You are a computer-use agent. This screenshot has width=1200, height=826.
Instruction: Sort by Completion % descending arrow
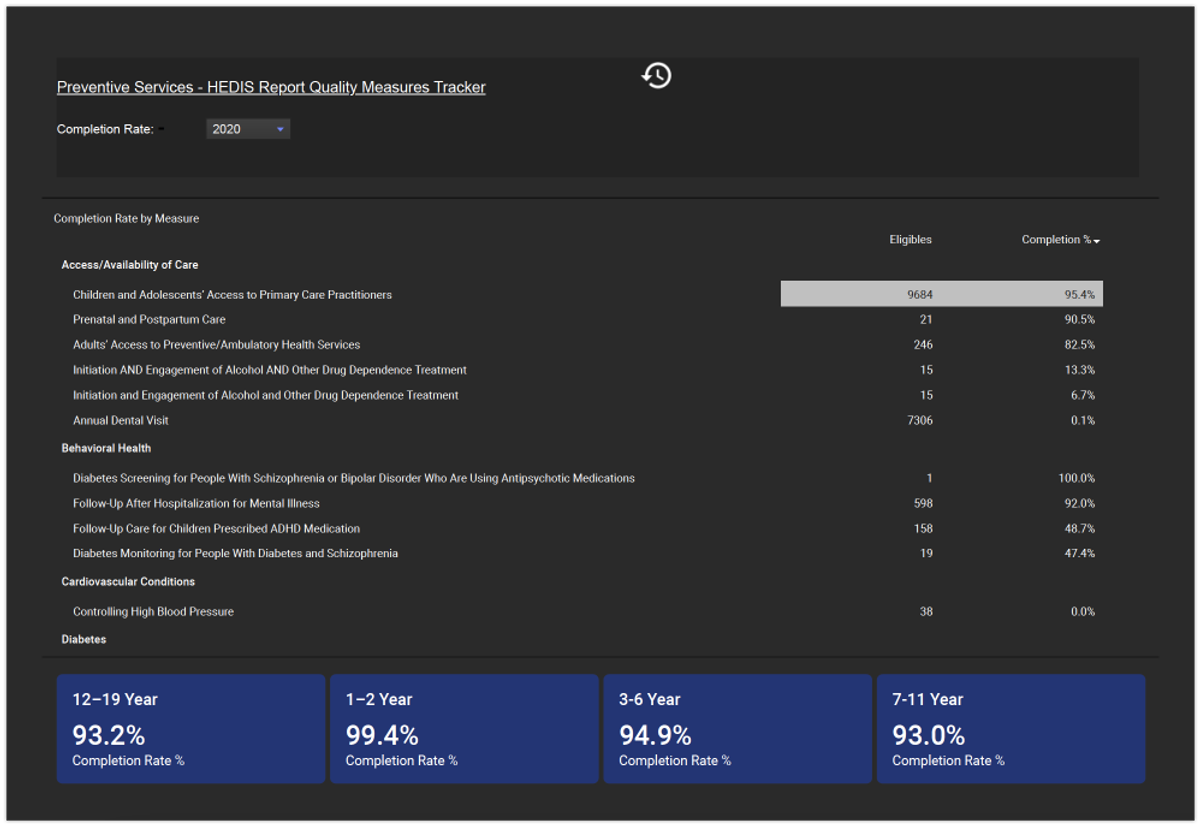coord(1097,241)
